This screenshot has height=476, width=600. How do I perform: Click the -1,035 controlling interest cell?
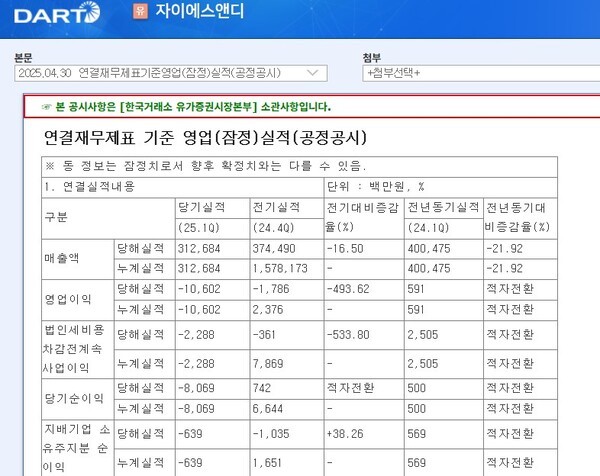coord(287,434)
